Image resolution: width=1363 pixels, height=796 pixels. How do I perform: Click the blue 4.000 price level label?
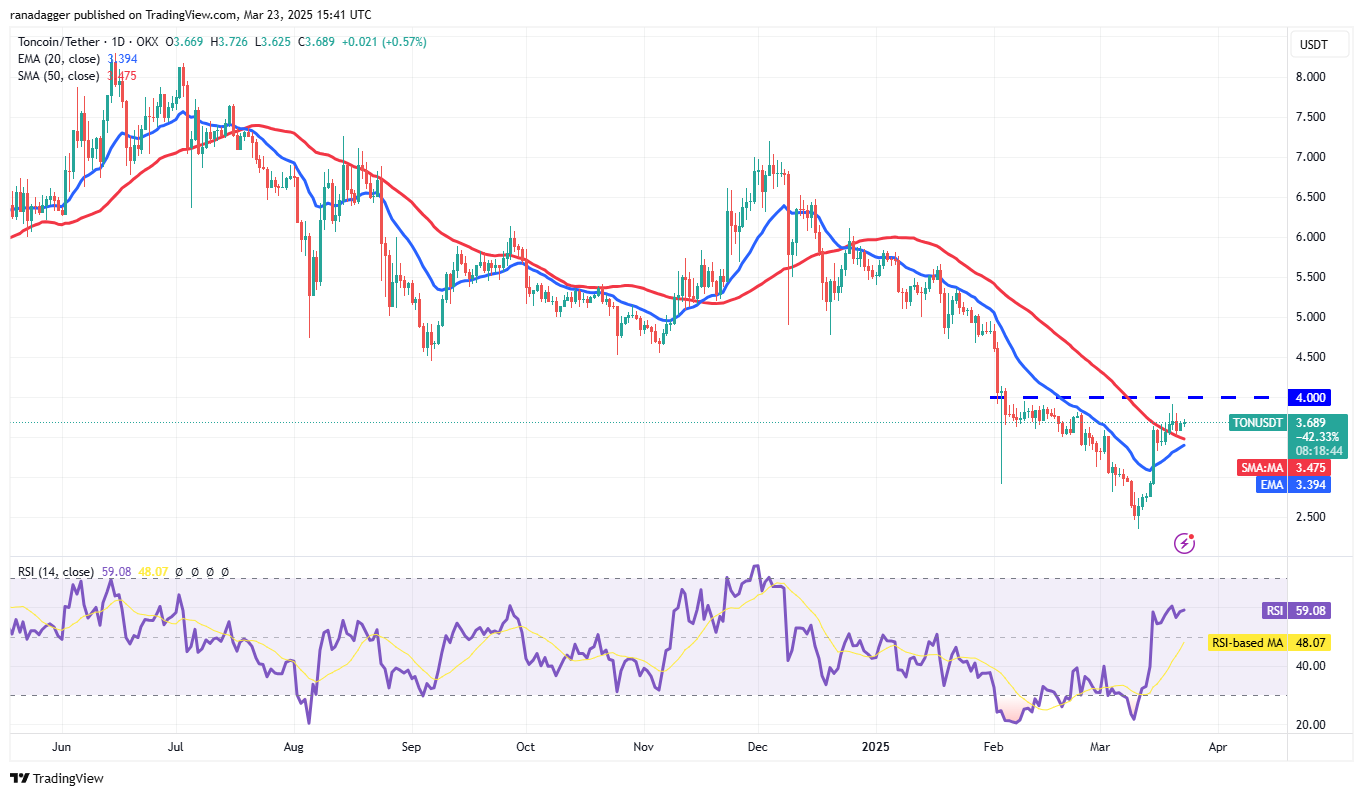point(1312,397)
